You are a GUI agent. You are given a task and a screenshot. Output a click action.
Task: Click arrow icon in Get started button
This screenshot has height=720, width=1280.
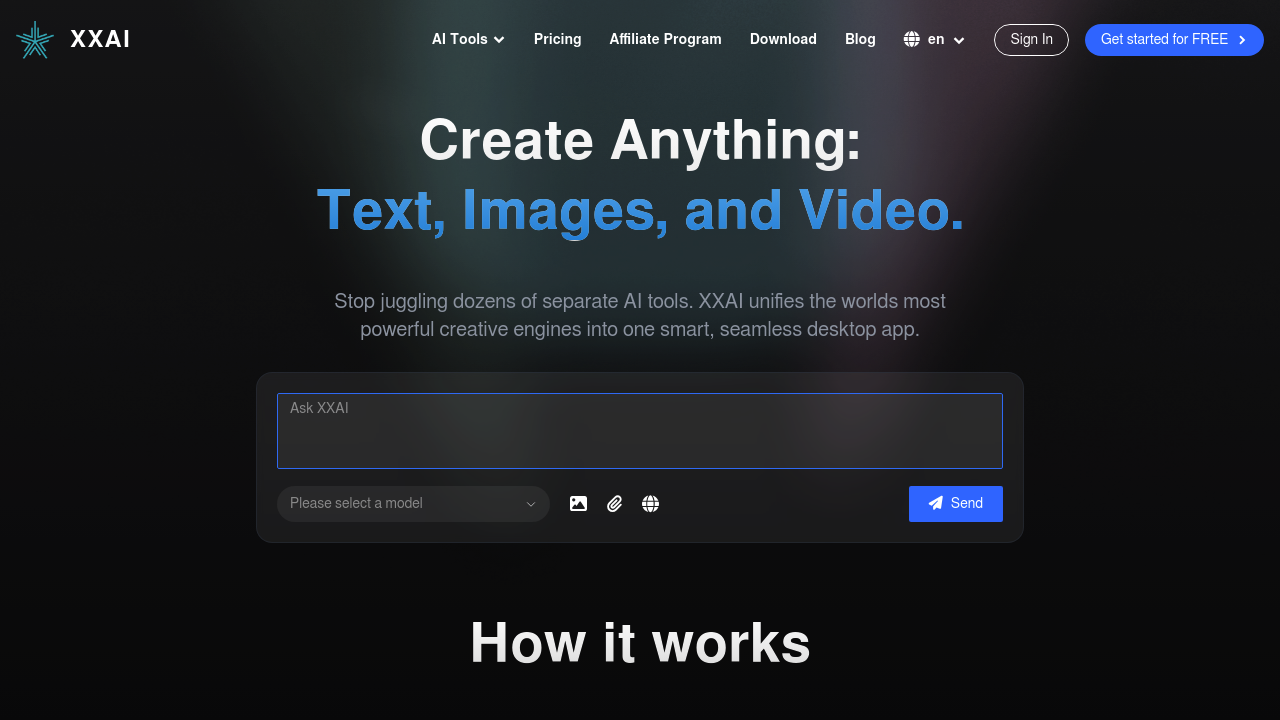point(1242,40)
